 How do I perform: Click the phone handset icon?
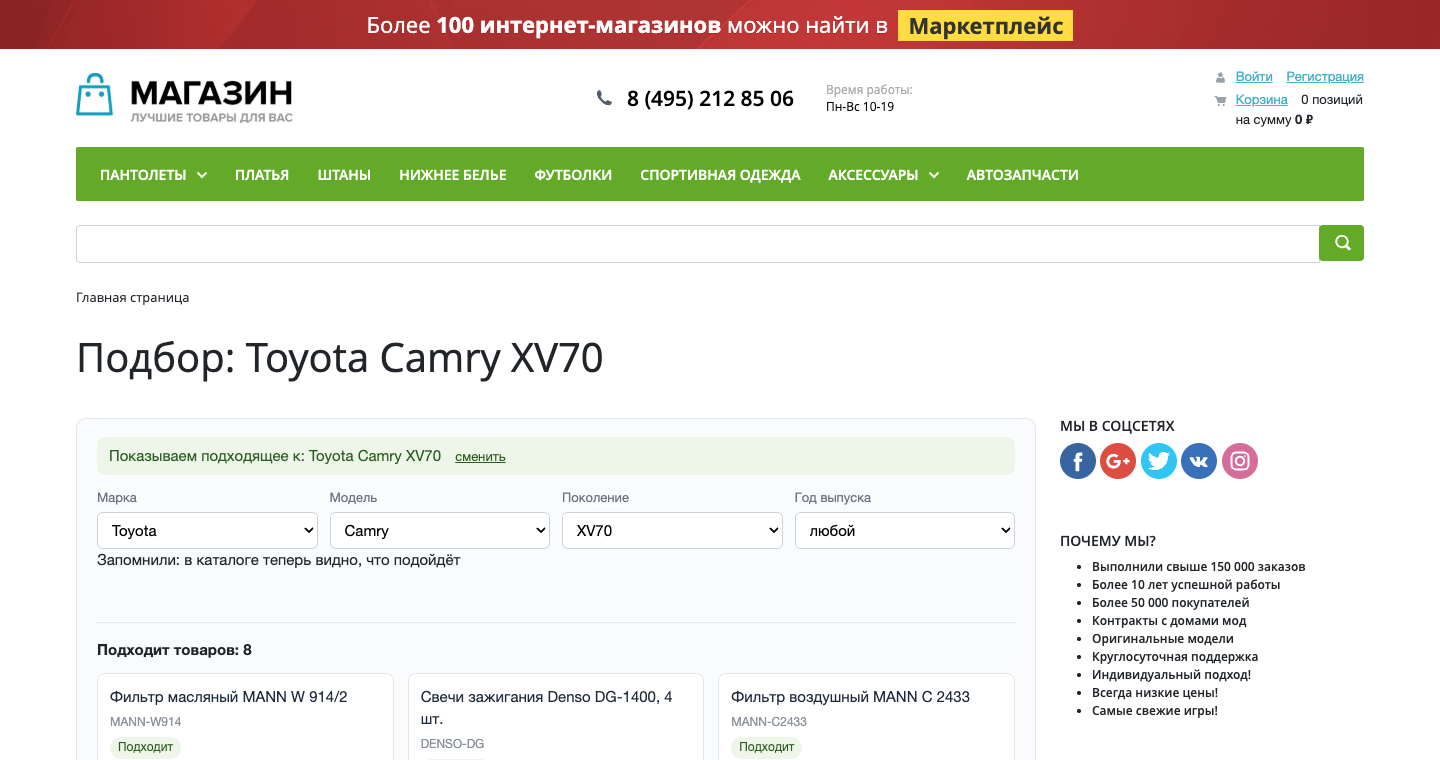point(604,98)
